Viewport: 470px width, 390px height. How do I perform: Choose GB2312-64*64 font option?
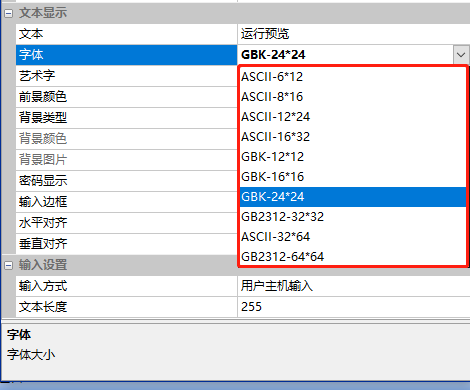point(353,257)
